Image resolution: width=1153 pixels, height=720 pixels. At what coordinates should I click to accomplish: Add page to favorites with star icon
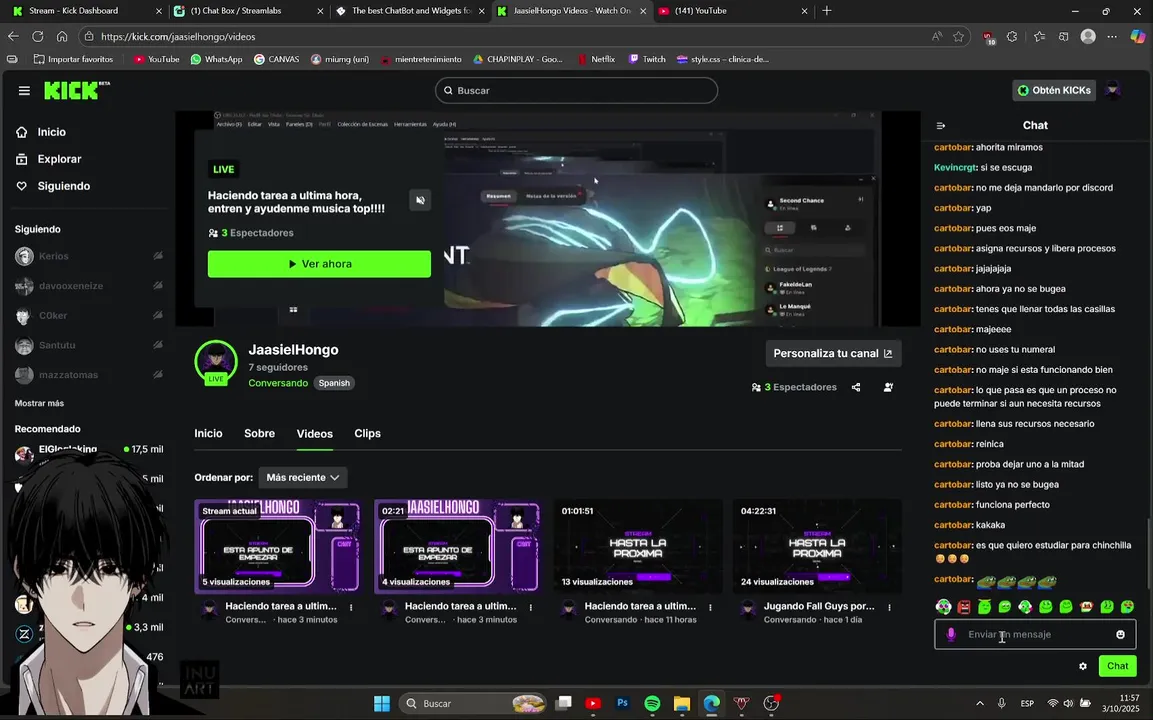[958, 36]
